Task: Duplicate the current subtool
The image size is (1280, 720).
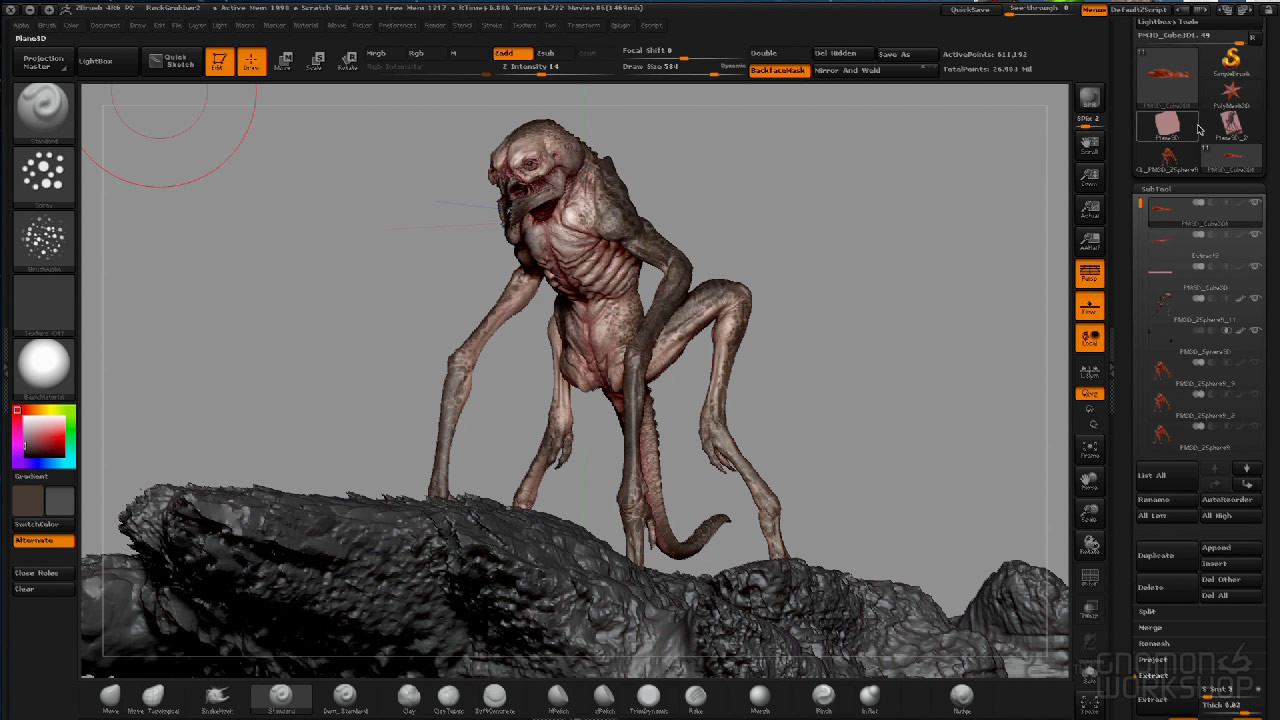Action: pos(1165,556)
